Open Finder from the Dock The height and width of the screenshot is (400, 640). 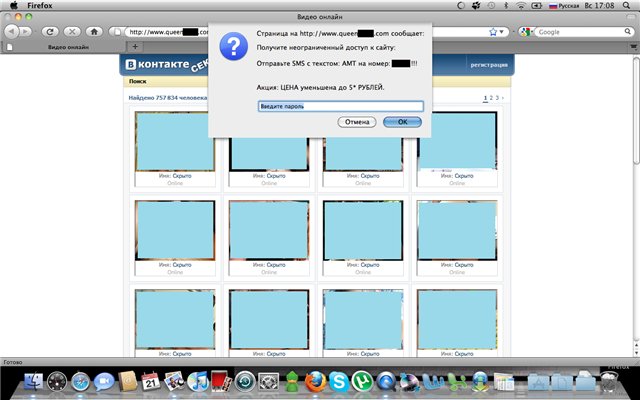(35, 381)
